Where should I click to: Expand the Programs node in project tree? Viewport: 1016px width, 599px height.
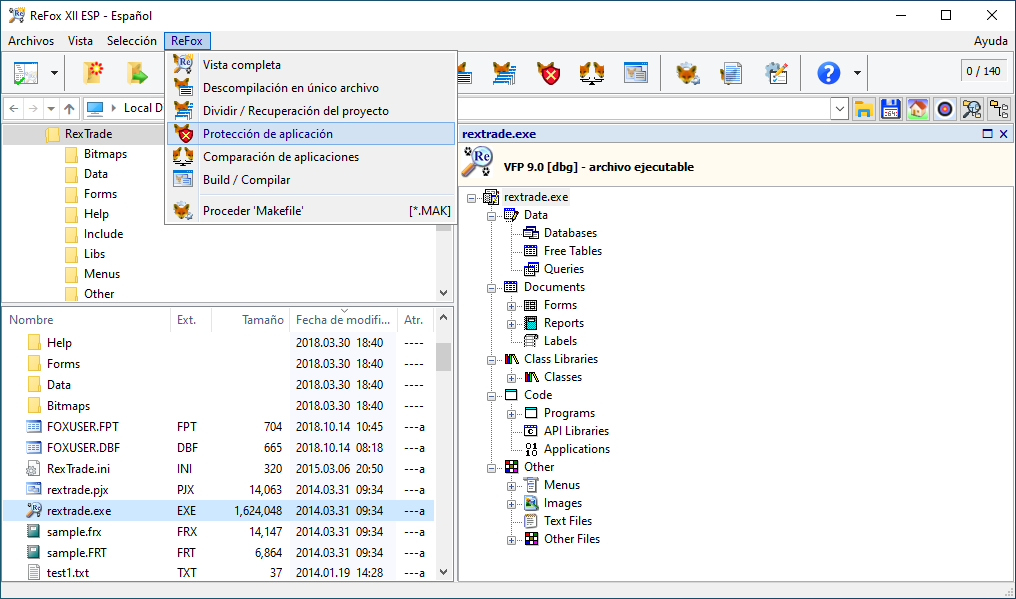coord(512,414)
